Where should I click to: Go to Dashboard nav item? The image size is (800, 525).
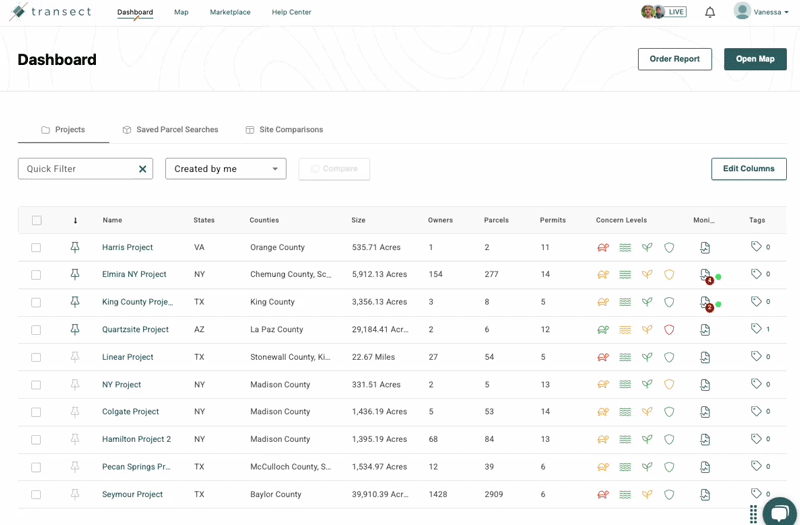click(135, 12)
